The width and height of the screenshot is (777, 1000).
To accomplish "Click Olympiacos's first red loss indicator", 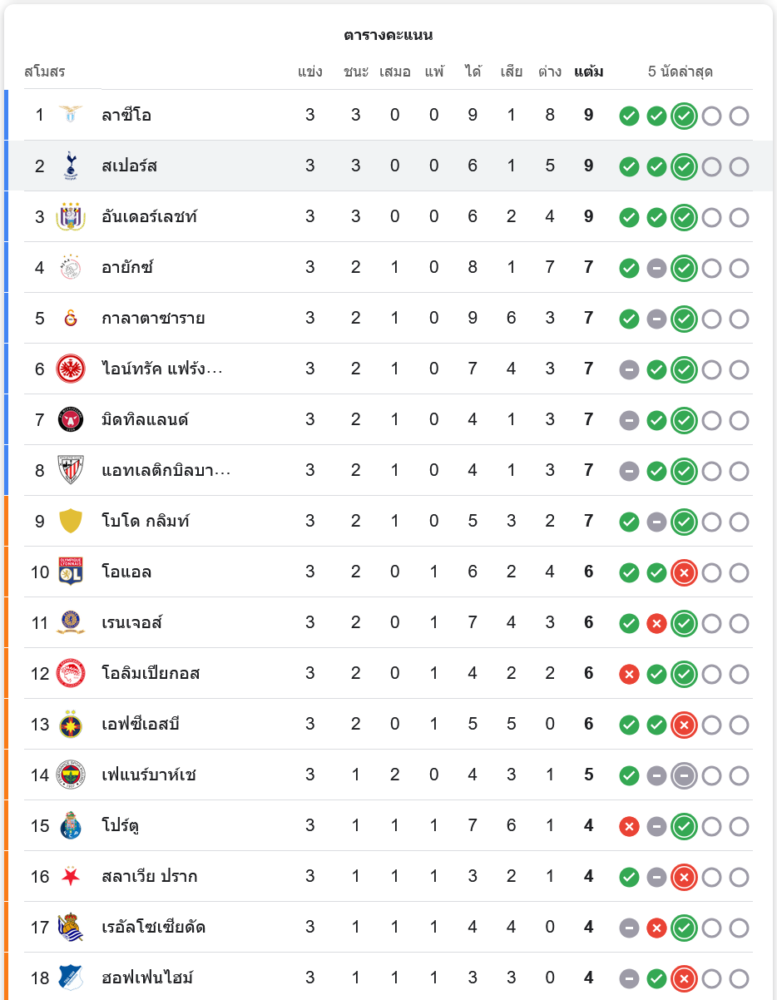I will pos(629,674).
